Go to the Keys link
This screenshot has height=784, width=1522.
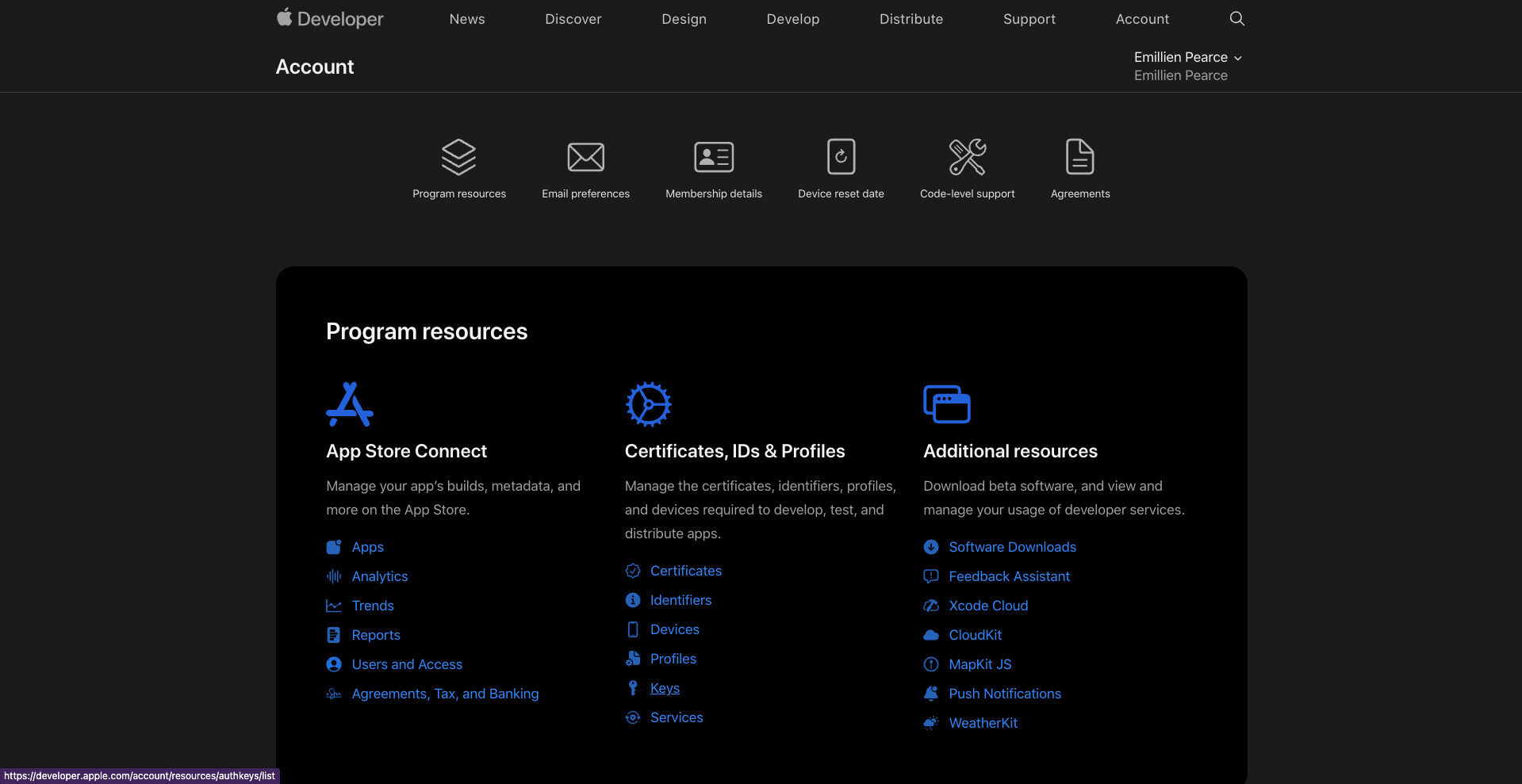point(665,688)
